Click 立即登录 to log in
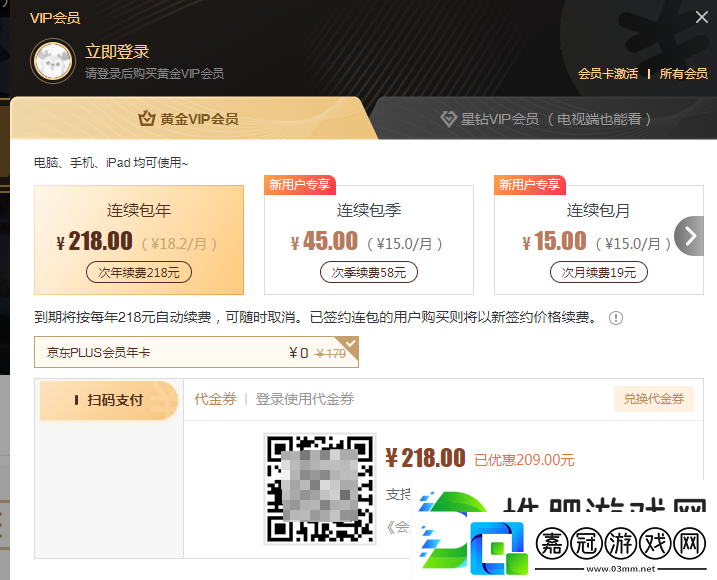The image size is (717, 580). [117, 52]
